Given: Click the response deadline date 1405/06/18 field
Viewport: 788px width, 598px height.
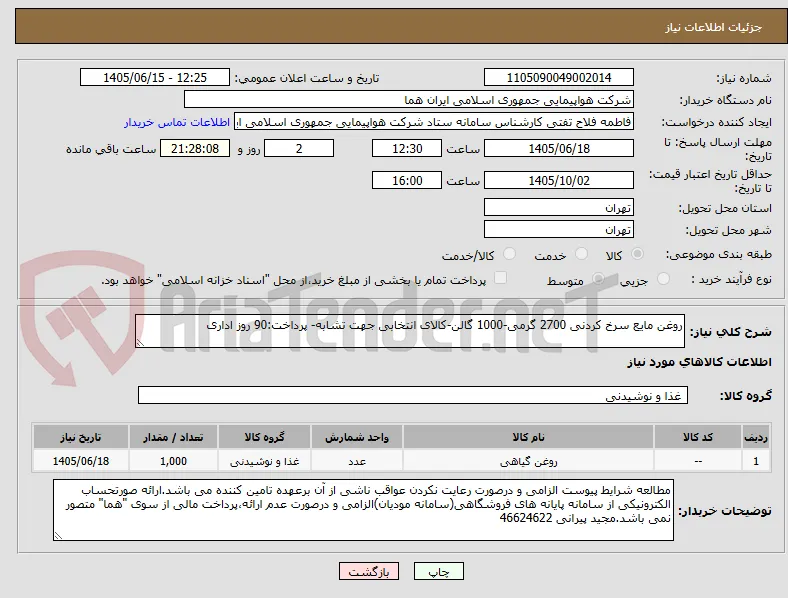Looking at the screenshot, I should 558,149.
